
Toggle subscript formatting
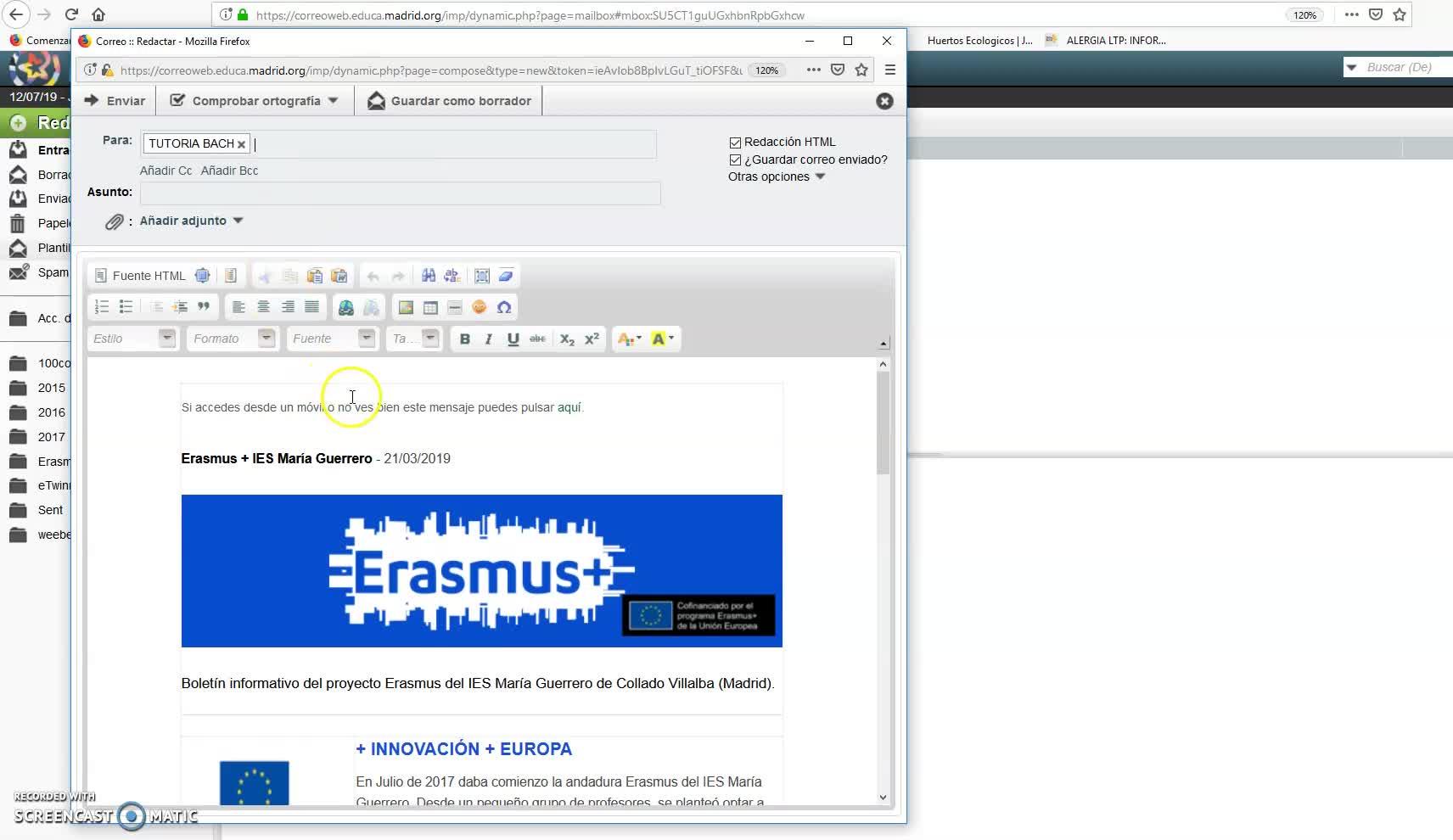(568, 339)
